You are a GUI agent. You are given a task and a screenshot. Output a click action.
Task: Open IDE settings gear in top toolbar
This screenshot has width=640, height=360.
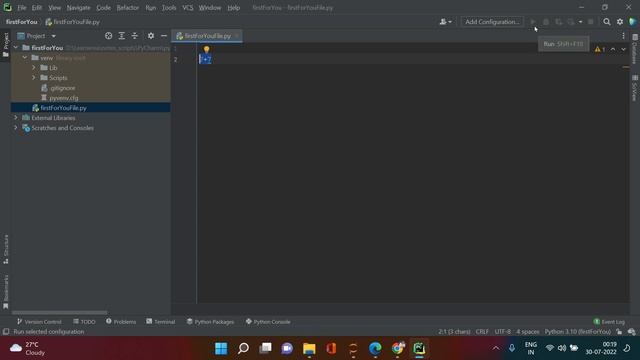620,22
